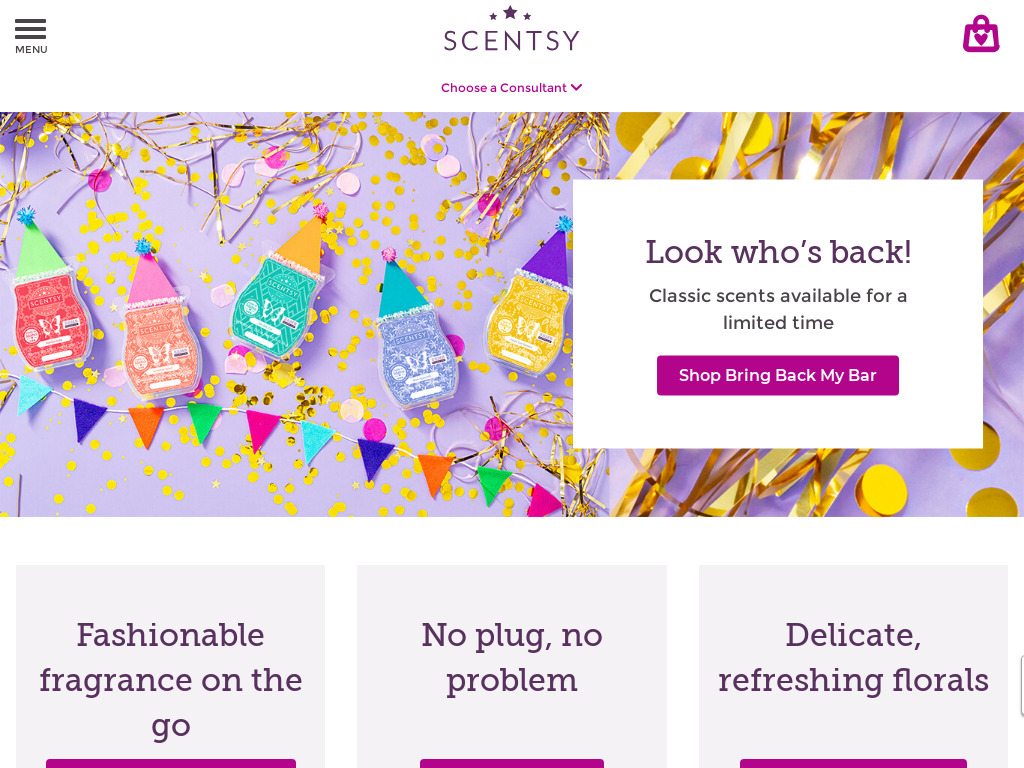Click Shop Bring Back My Bar button
Image resolution: width=1024 pixels, height=768 pixels.
[x=778, y=376]
